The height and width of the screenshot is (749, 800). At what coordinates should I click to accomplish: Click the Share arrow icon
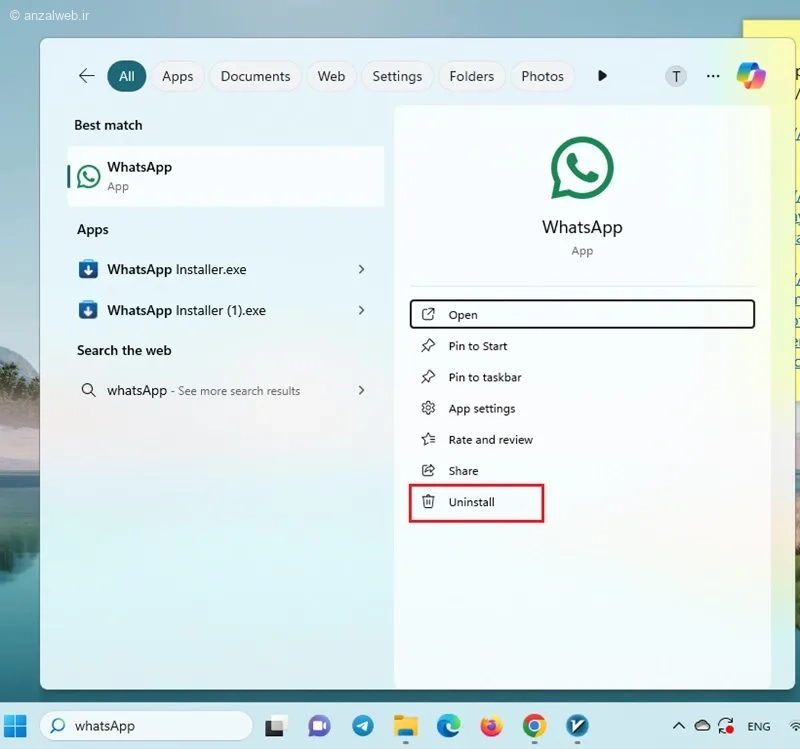428,470
